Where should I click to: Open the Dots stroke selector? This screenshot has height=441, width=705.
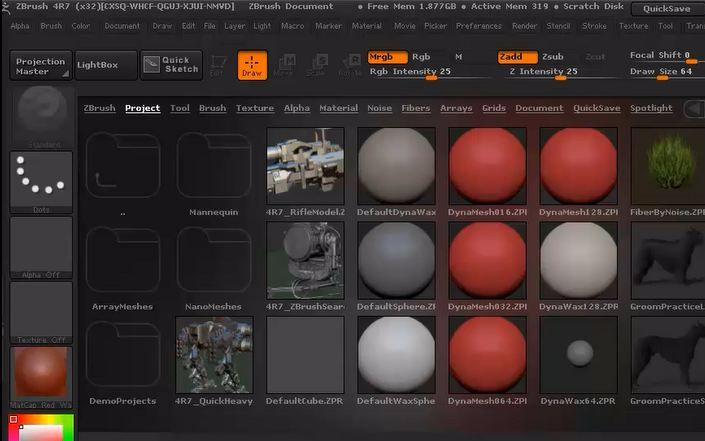[x=41, y=182]
